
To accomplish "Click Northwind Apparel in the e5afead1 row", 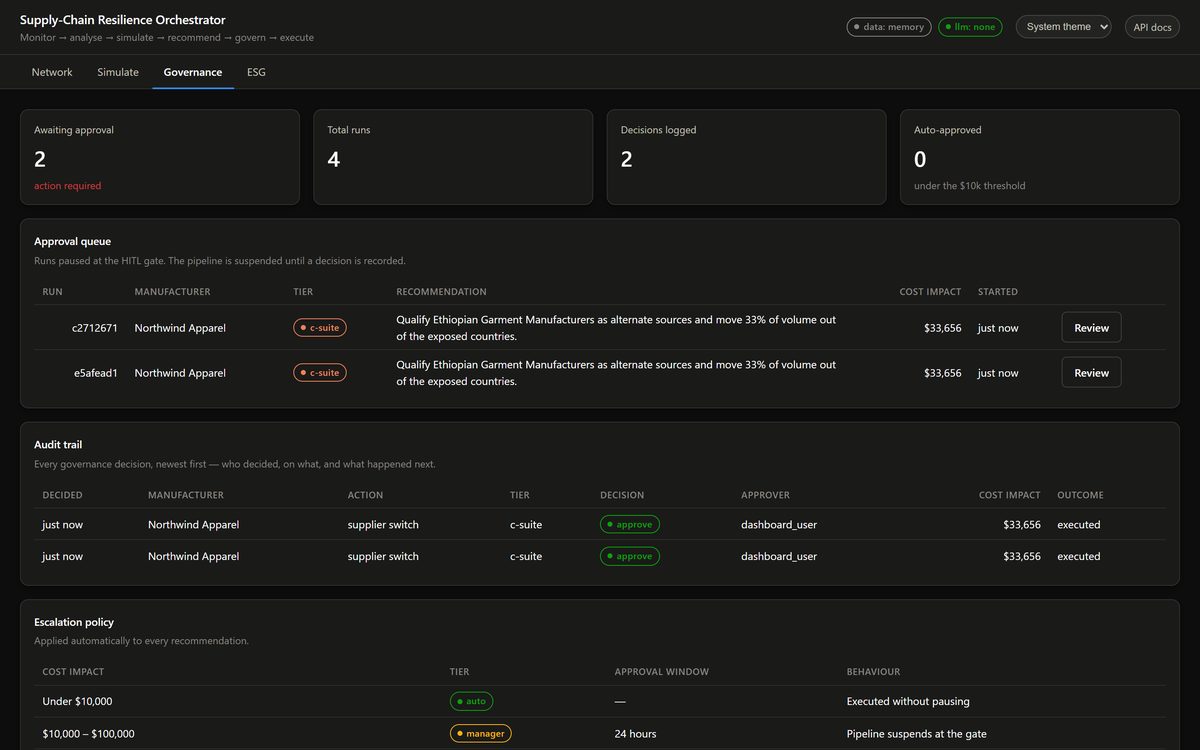I will (180, 373).
